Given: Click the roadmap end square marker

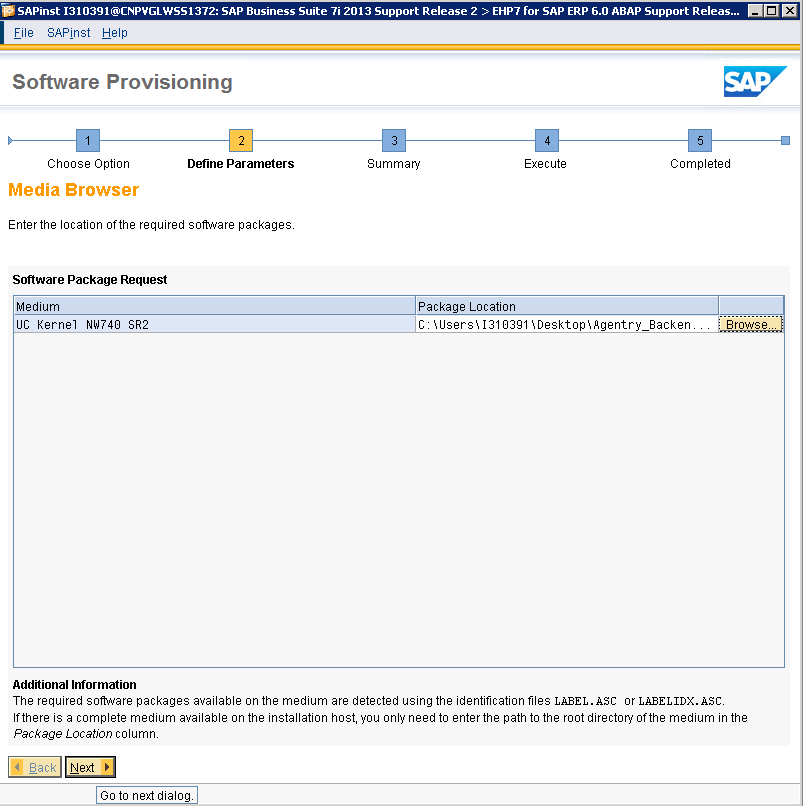Looking at the screenshot, I should click(x=785, y=141).
